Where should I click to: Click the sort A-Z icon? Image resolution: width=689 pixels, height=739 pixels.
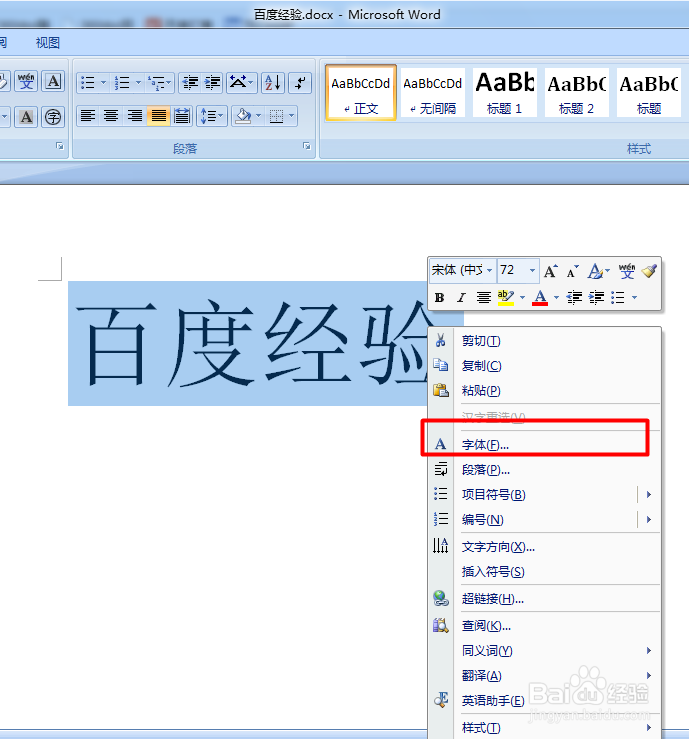tap(273, 83)
